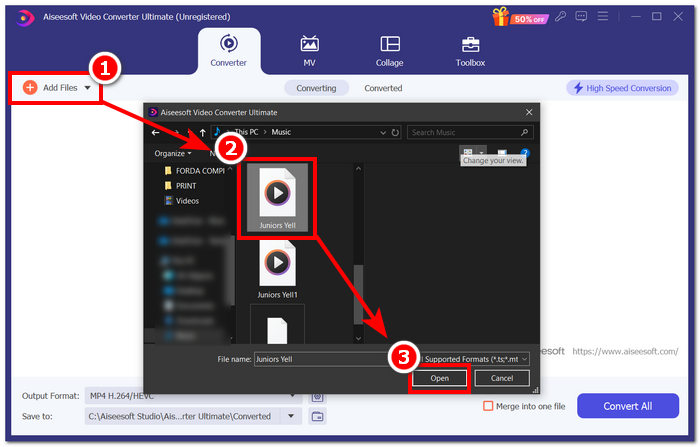Click the refresh icon in file dialog address bar
Image resolution: width=700 pixels, height=447 pixels.
[397, 132]
